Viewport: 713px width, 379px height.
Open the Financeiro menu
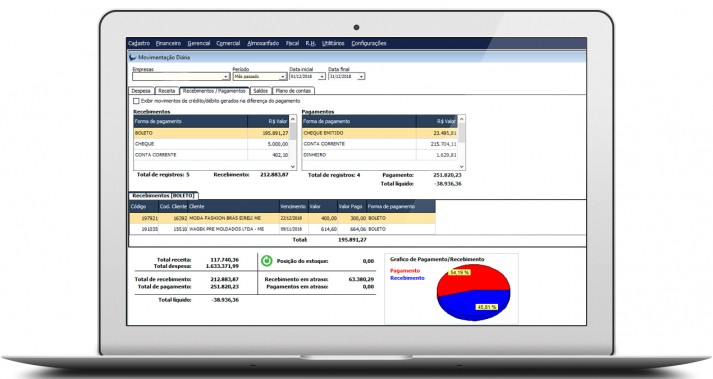[168, 43]
